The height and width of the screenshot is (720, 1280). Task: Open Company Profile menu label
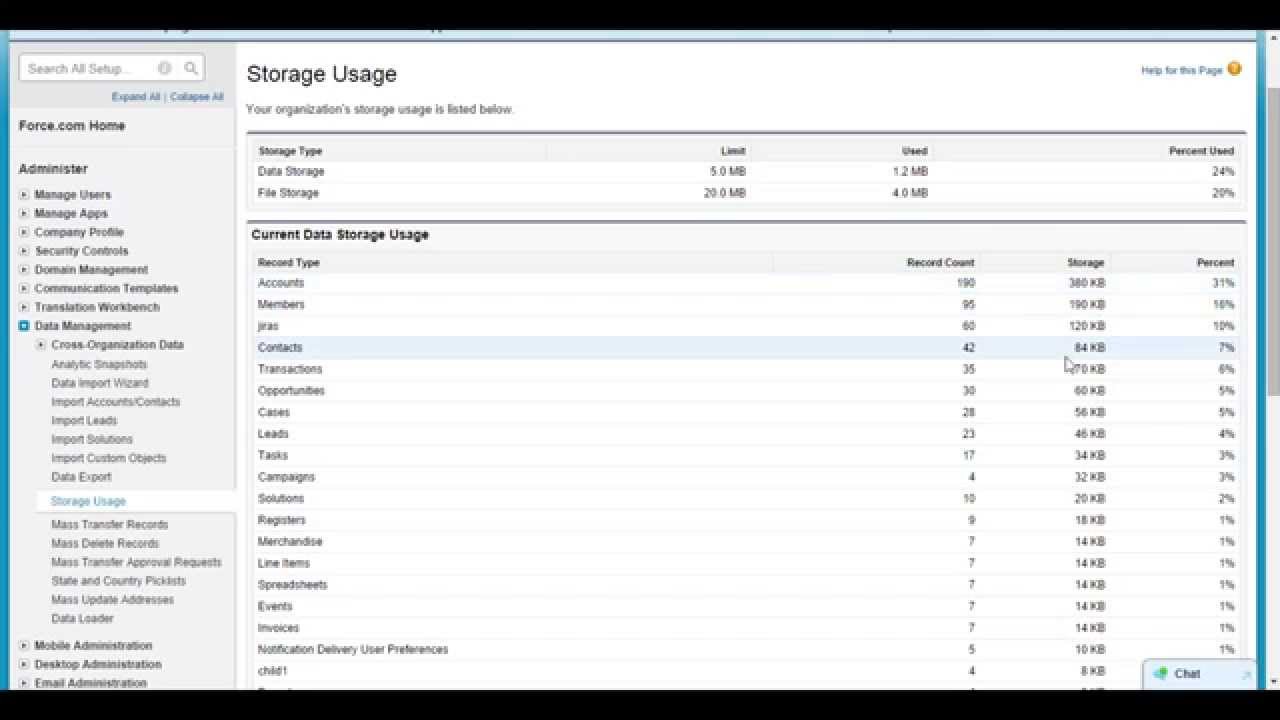(79, 232)
